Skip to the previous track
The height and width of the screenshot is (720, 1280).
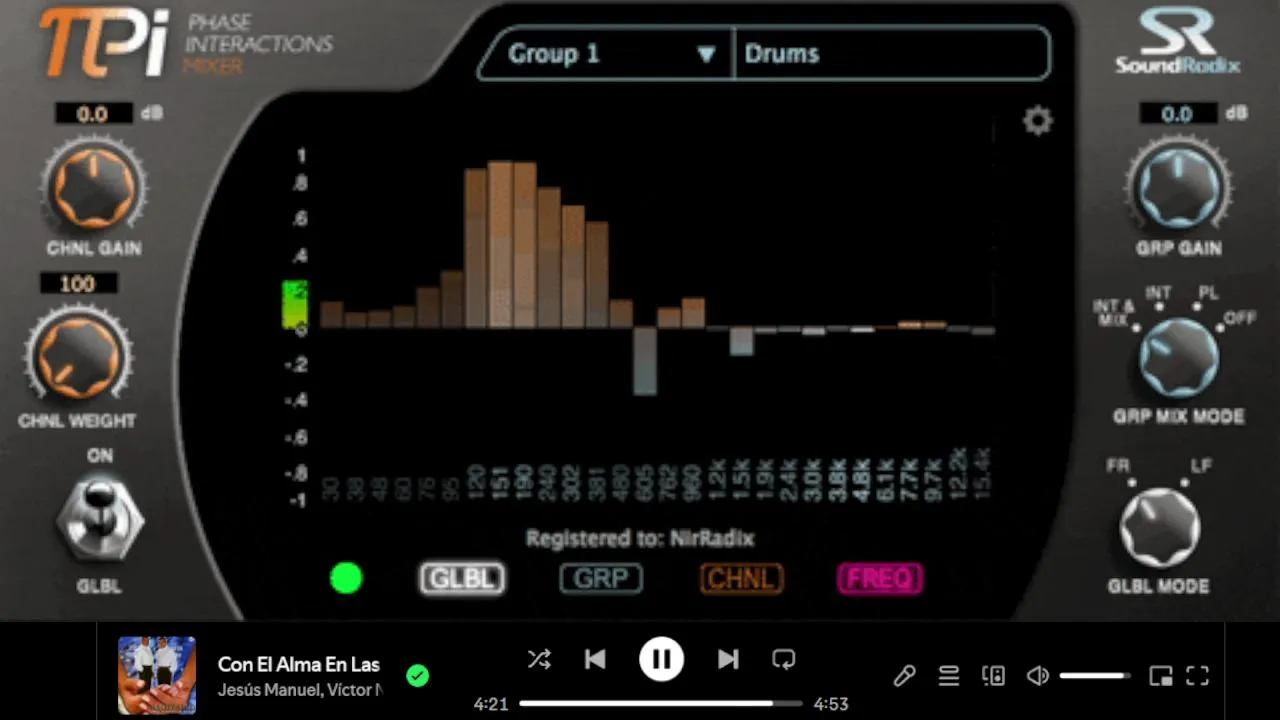[x=595, y=659]
